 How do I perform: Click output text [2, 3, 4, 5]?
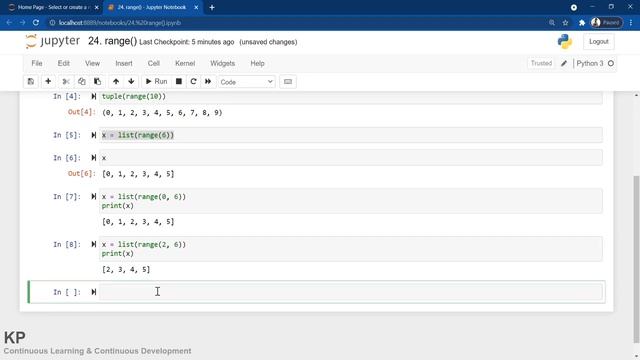(126, 269)
